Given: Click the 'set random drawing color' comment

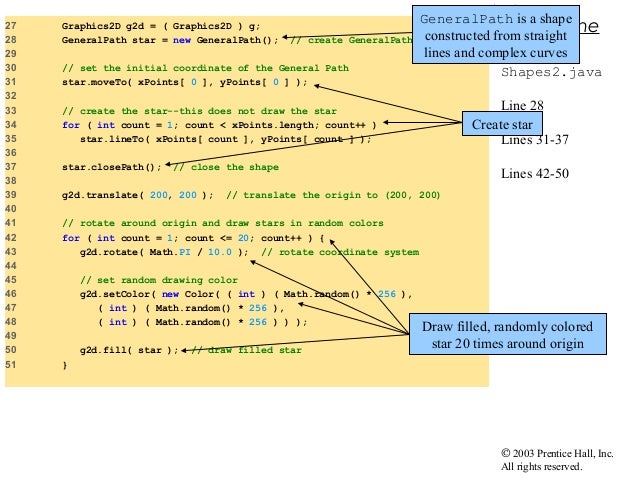Looking at the screenshot, I should coord(159,280).
